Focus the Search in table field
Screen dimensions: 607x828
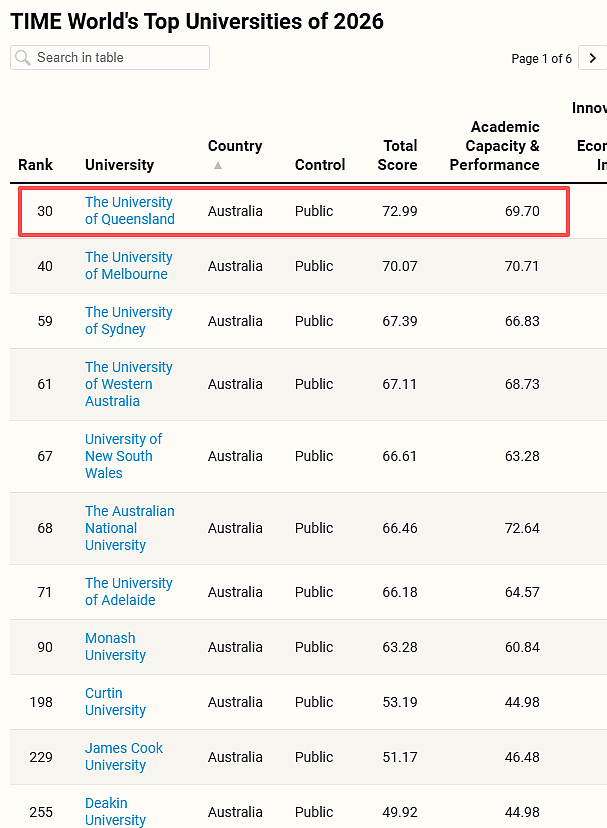tap(110, 58)
